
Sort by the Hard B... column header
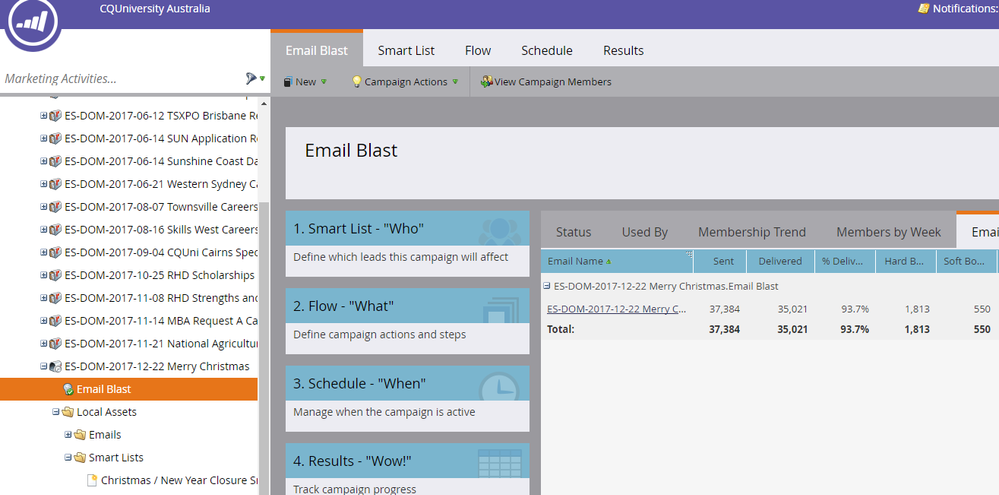click(905, 261)
